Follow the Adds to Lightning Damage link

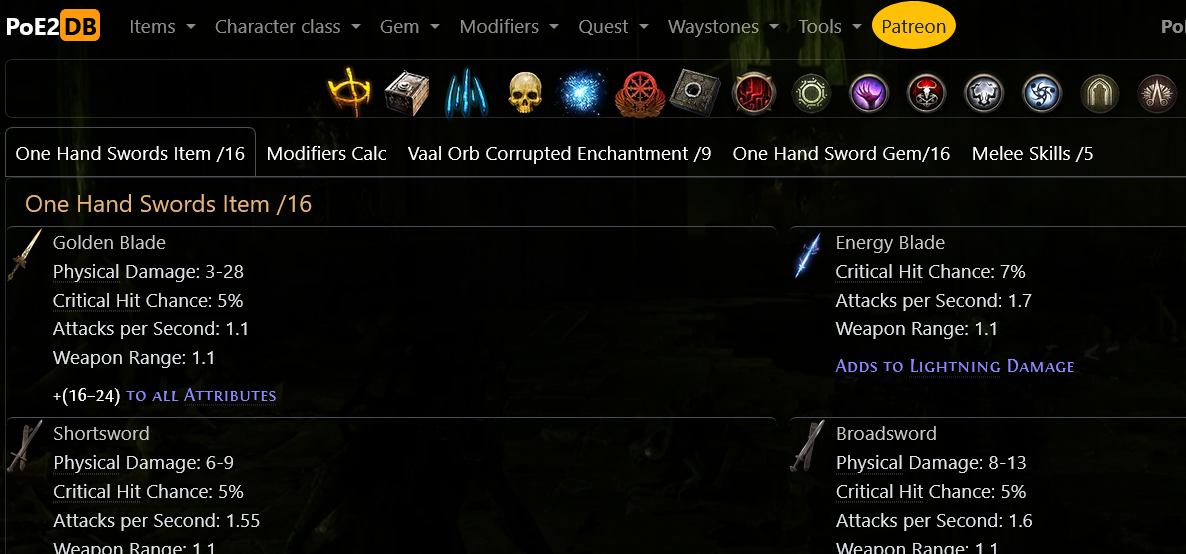point(955,366)
